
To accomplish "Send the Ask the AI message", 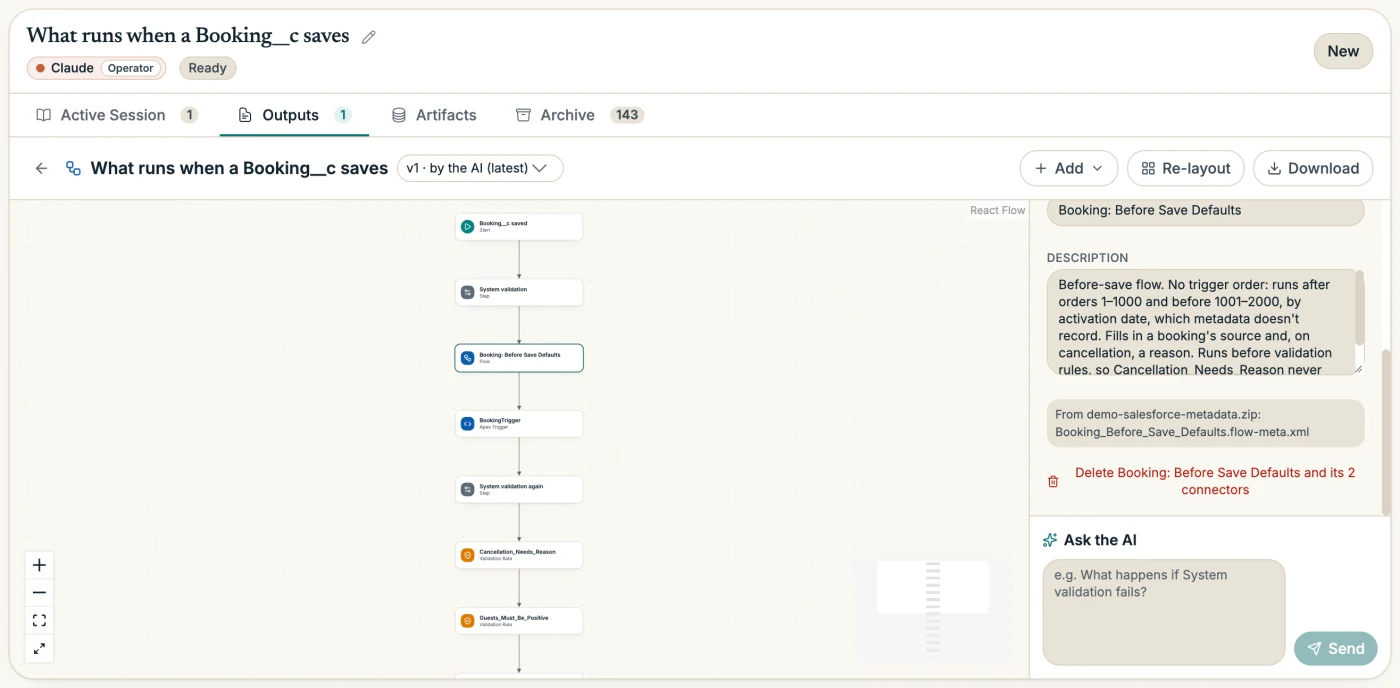I will point(1335,649).
